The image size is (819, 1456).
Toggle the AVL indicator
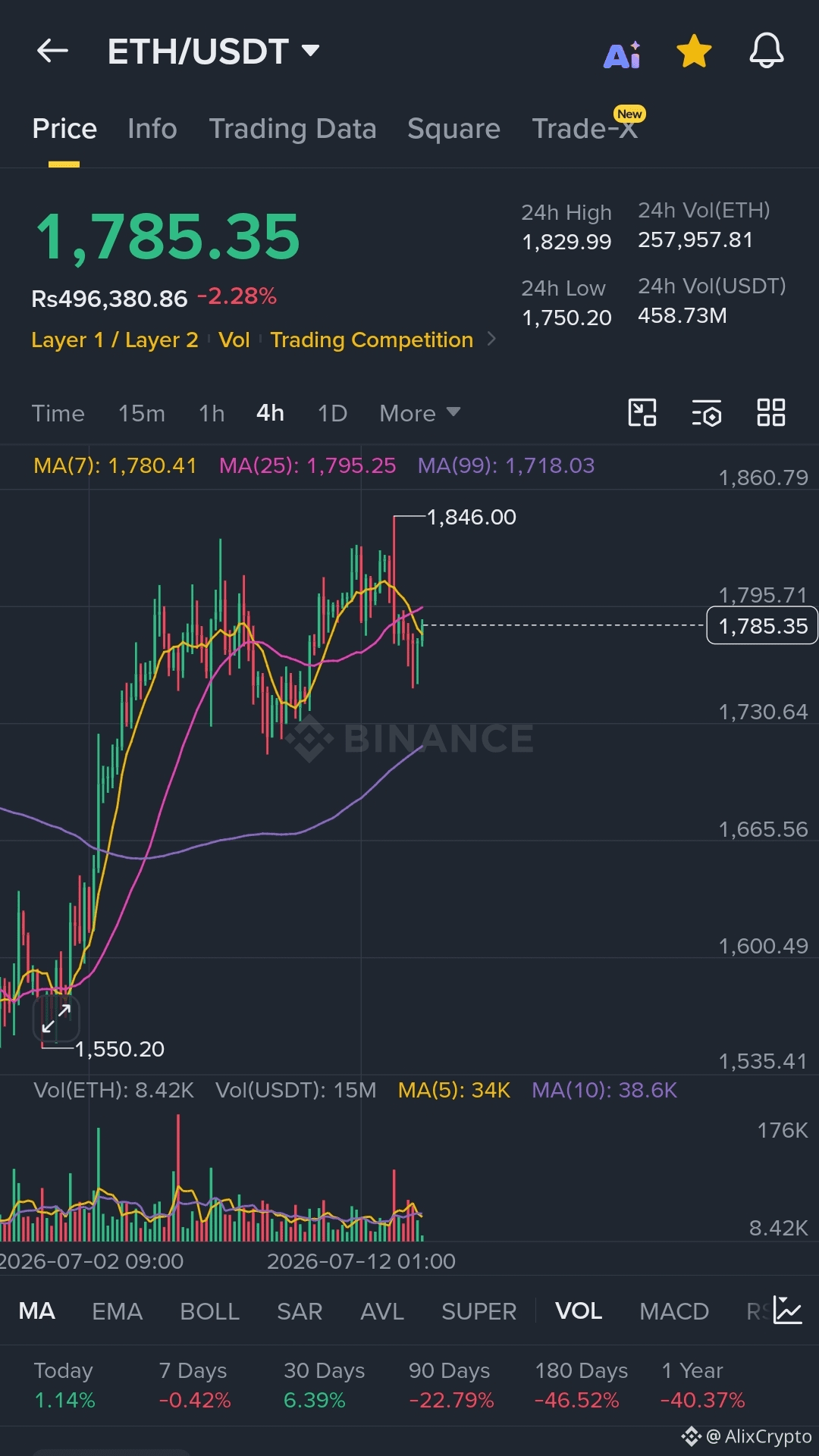pyautogui.click(x=382, y=1311)
